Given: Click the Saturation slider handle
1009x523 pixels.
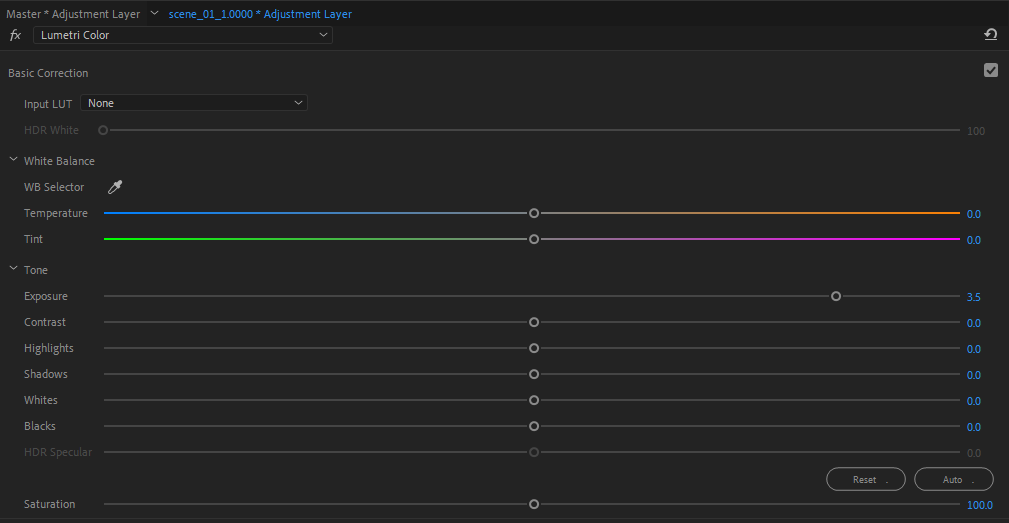Looking at the screenshot, I should [533, 504].
